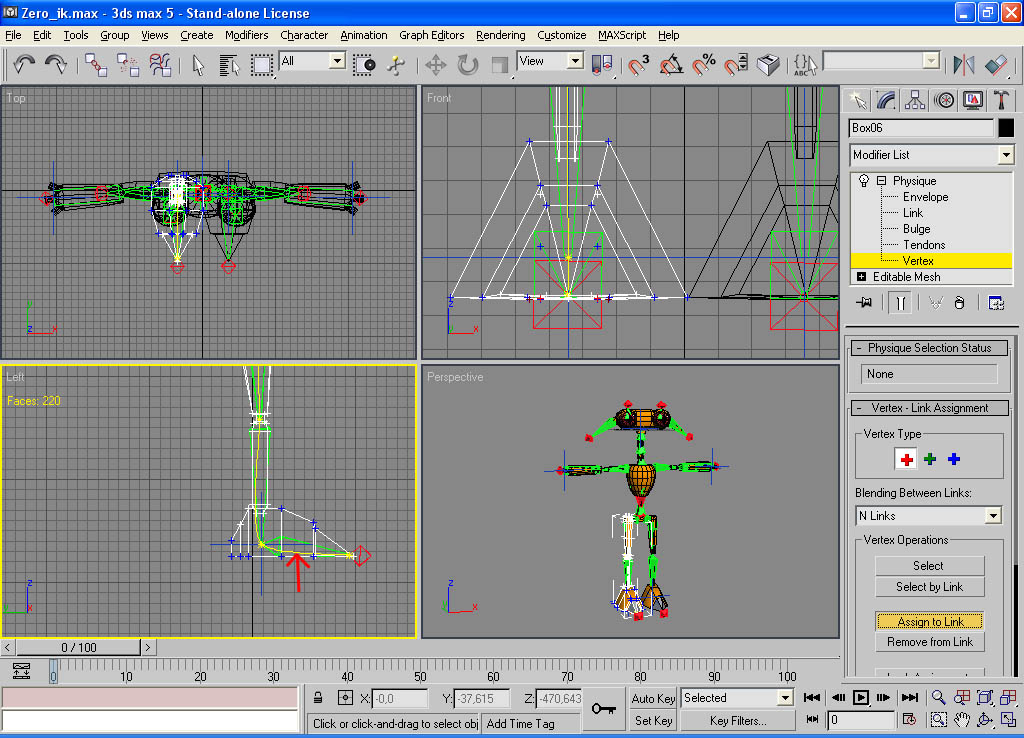1024x738 pixels.
Task: Open the Graph Editors menu
Action: 431,35
